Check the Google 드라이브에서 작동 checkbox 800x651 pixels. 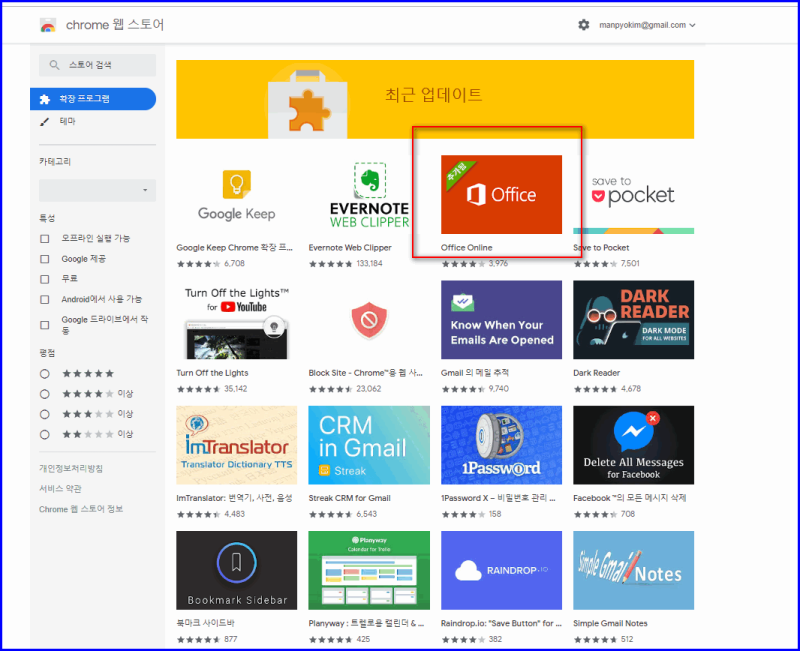click(45, 325)
